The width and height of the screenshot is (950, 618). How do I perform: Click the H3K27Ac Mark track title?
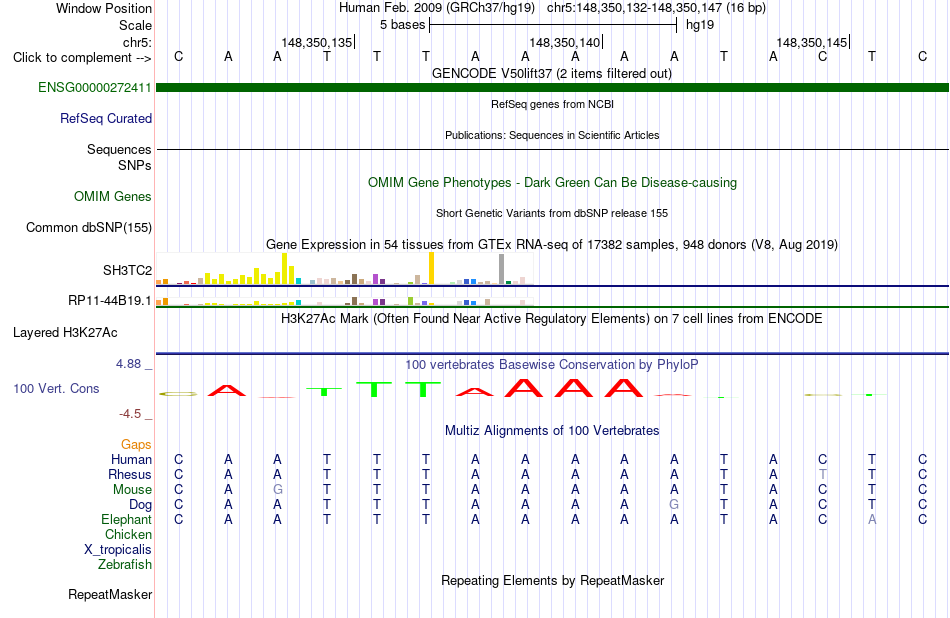pos(552,319)
